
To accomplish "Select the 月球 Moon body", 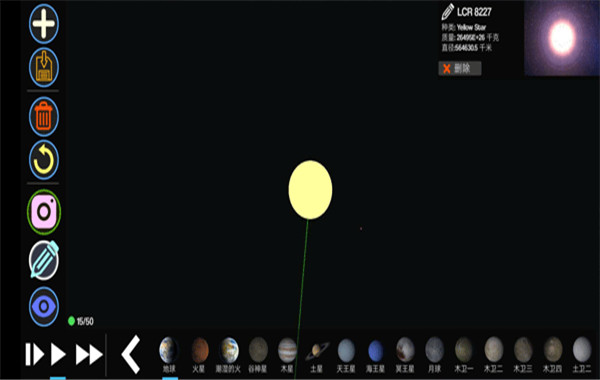I will pyautogui.click(x=434, y=355).
